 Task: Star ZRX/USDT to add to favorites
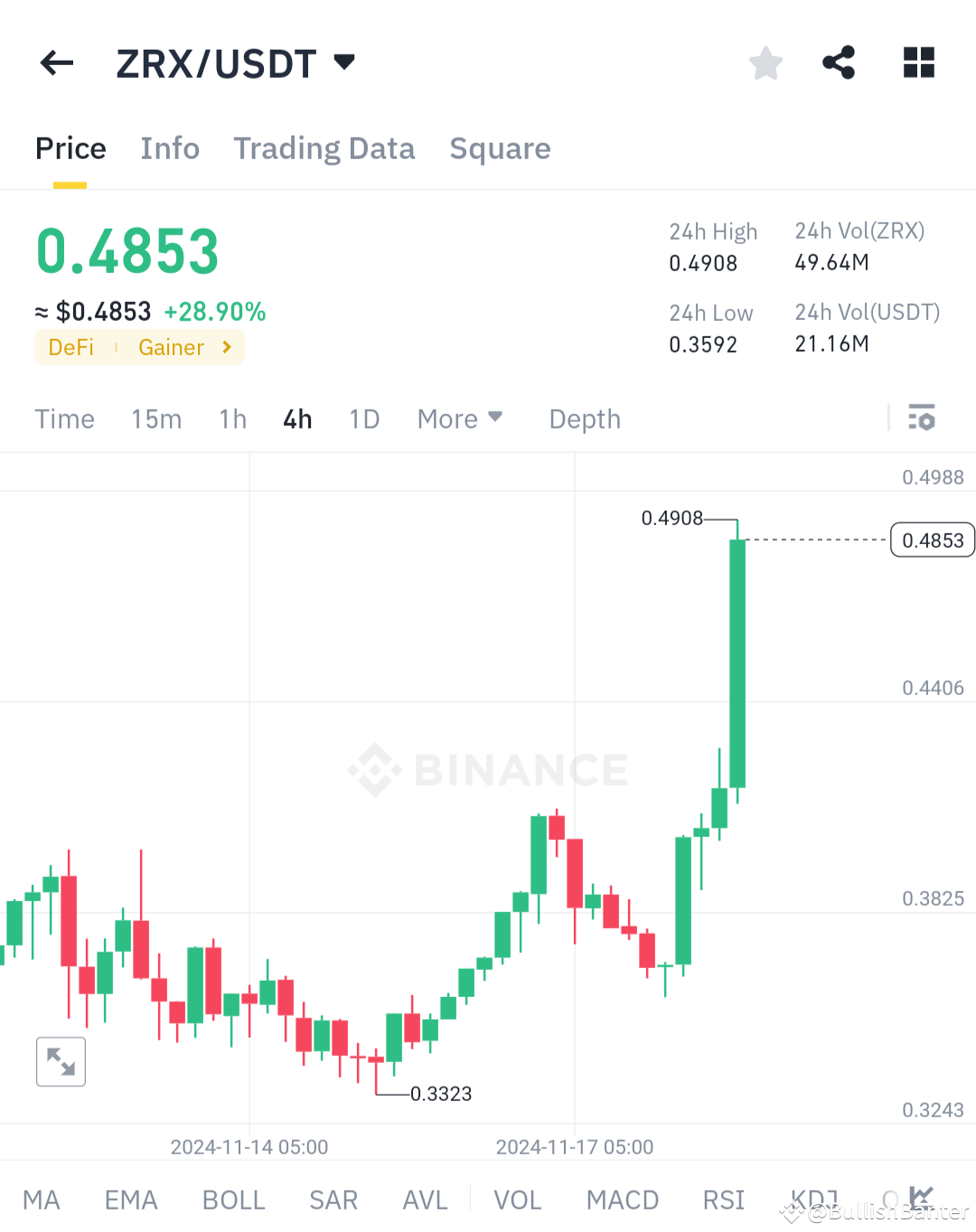765,62
